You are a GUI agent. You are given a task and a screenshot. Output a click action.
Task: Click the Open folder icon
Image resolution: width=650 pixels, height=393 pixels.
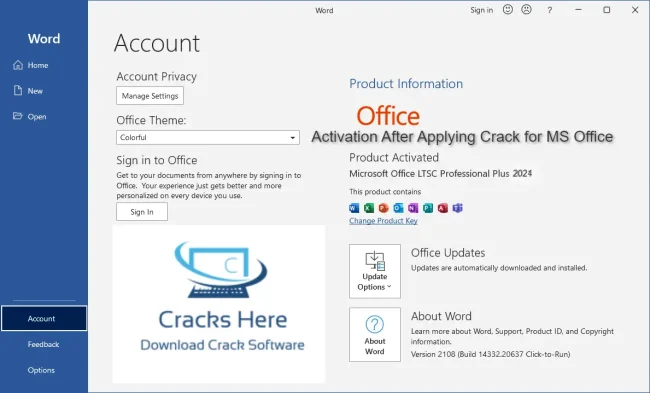[x=17, y=116]
